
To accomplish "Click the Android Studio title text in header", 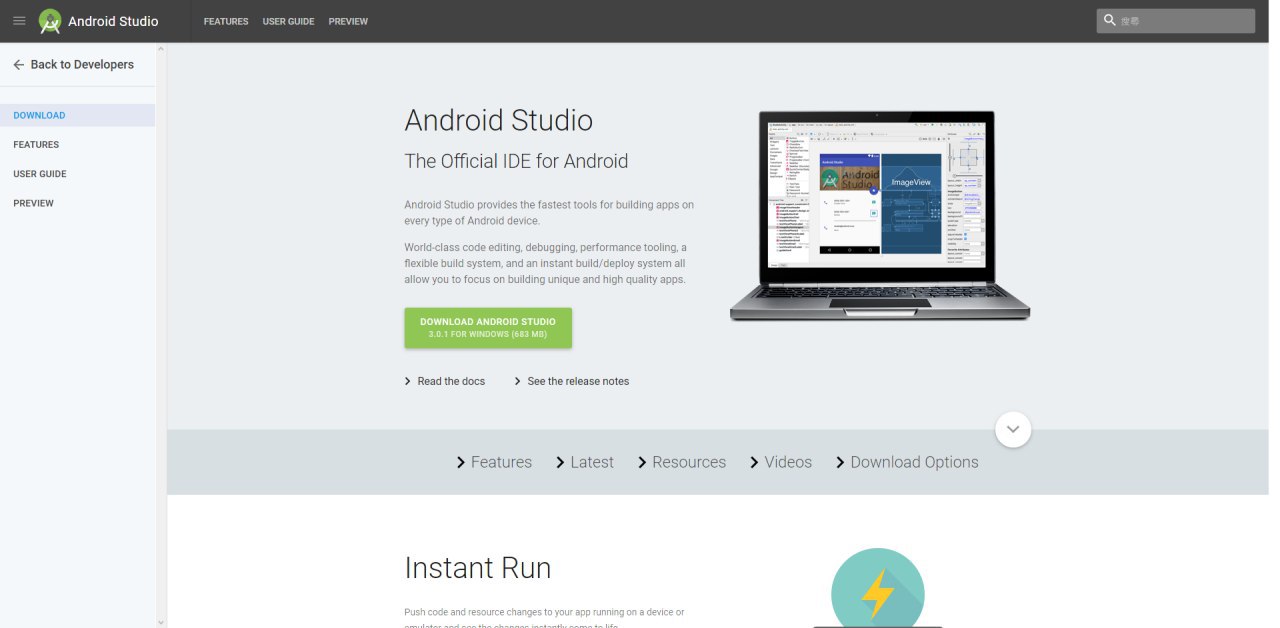I will point(113,21).
